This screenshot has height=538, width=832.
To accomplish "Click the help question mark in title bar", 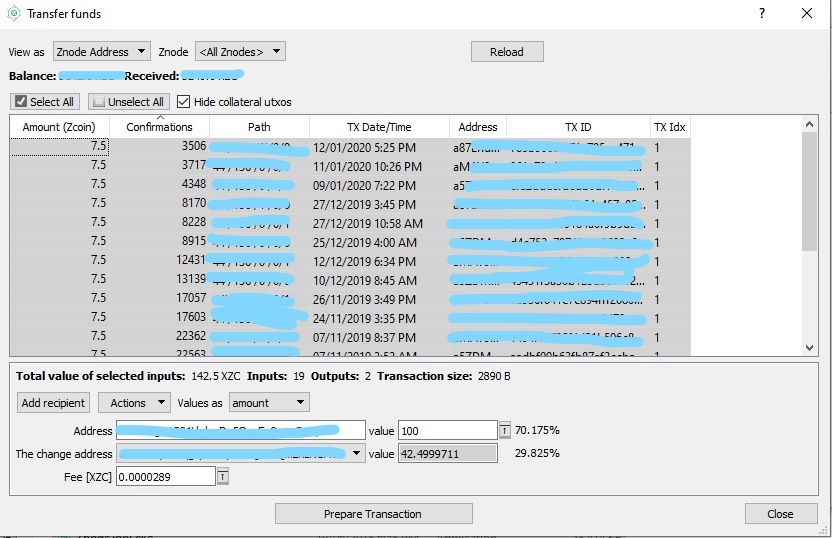I will (762, 14).
